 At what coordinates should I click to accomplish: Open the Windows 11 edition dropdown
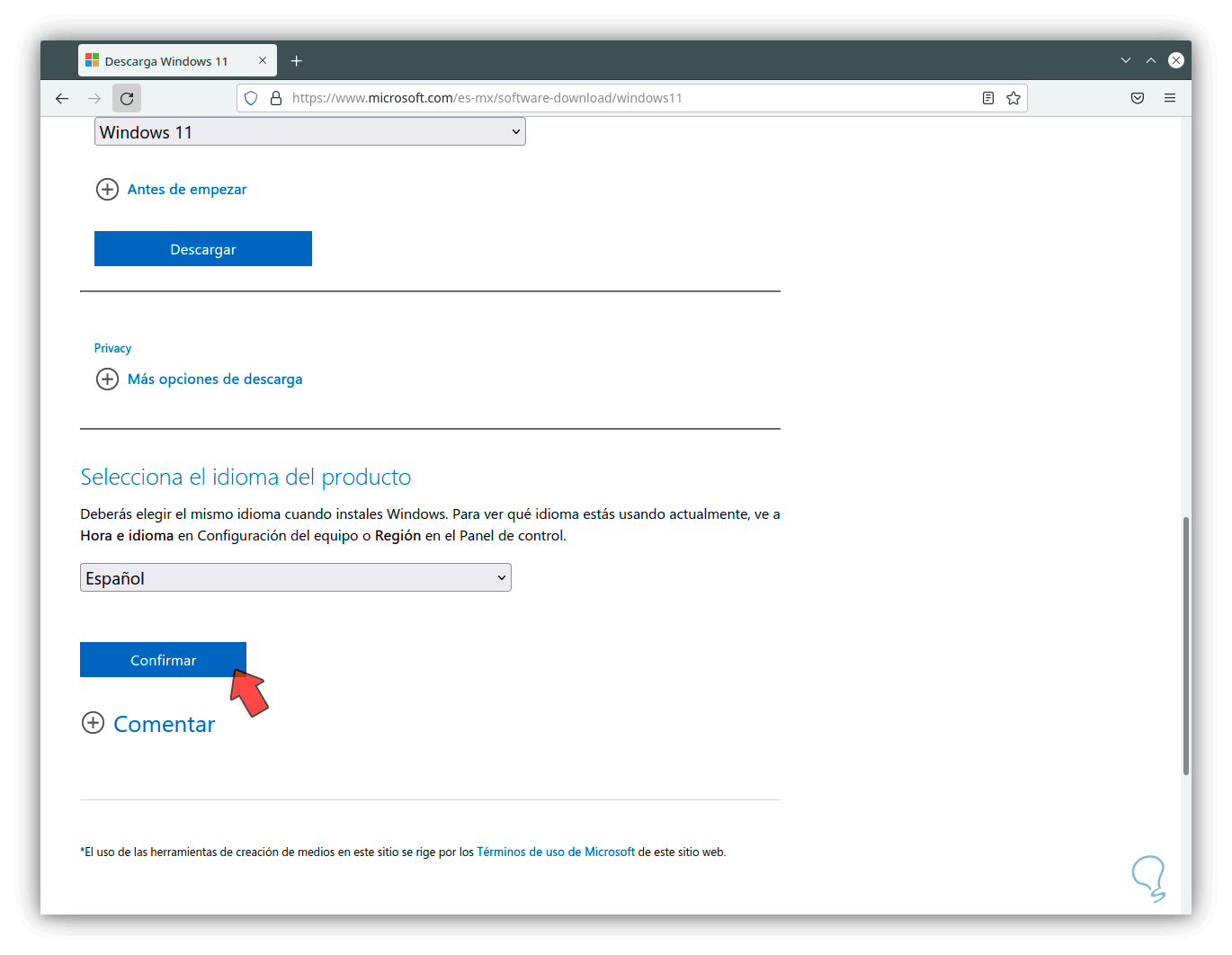[x=310, y=132]
